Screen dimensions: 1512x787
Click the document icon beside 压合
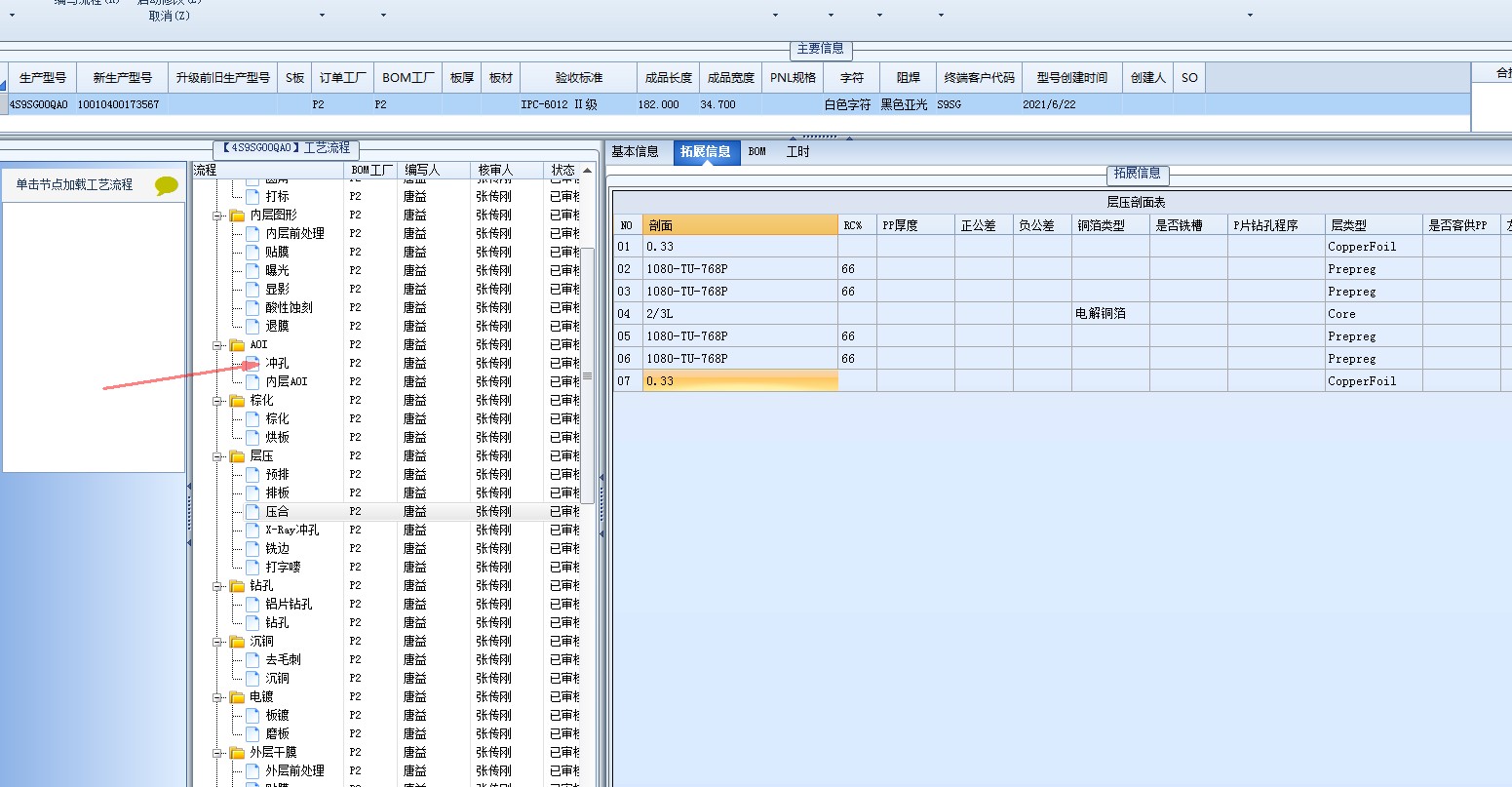tap(253, 511)
